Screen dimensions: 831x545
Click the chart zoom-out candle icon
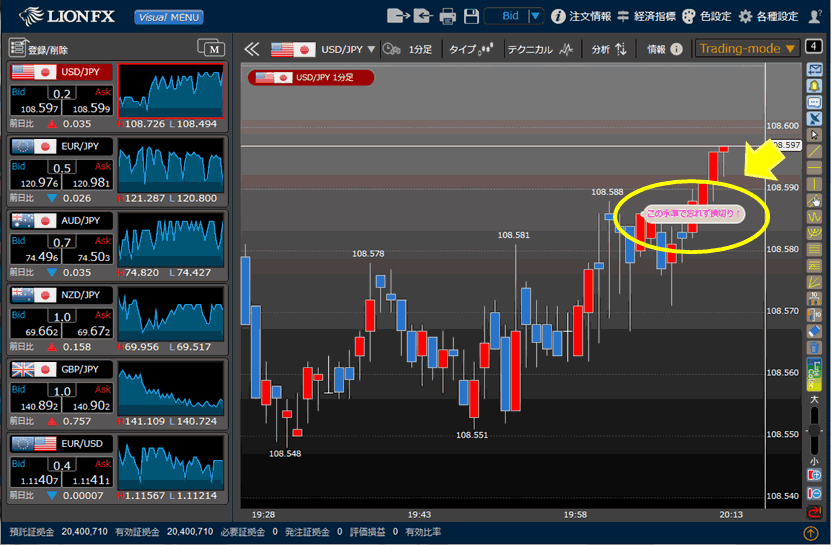(x=814, y=494)
